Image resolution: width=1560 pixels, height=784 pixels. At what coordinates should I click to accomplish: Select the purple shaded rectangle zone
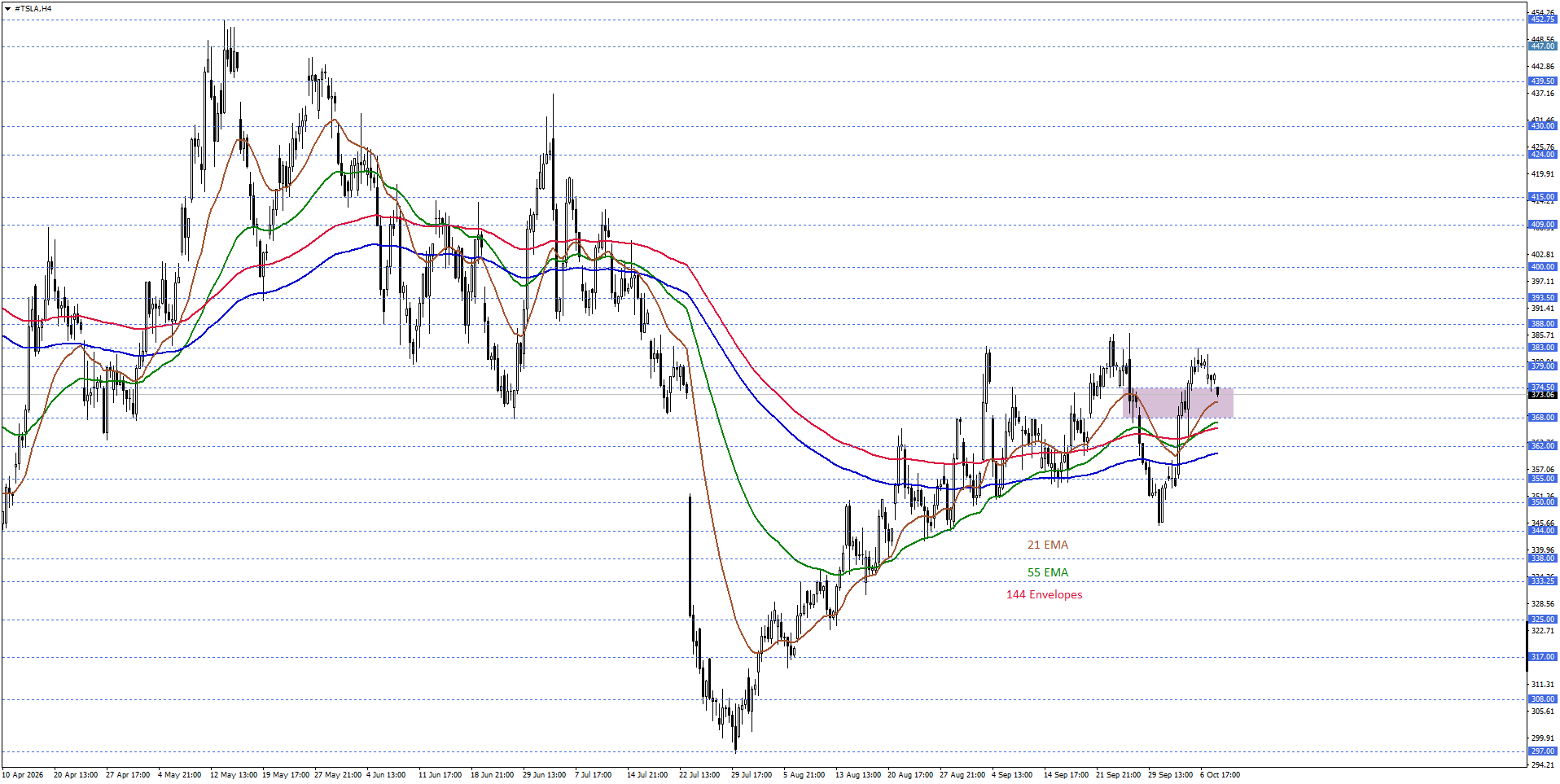[1178, 403]
